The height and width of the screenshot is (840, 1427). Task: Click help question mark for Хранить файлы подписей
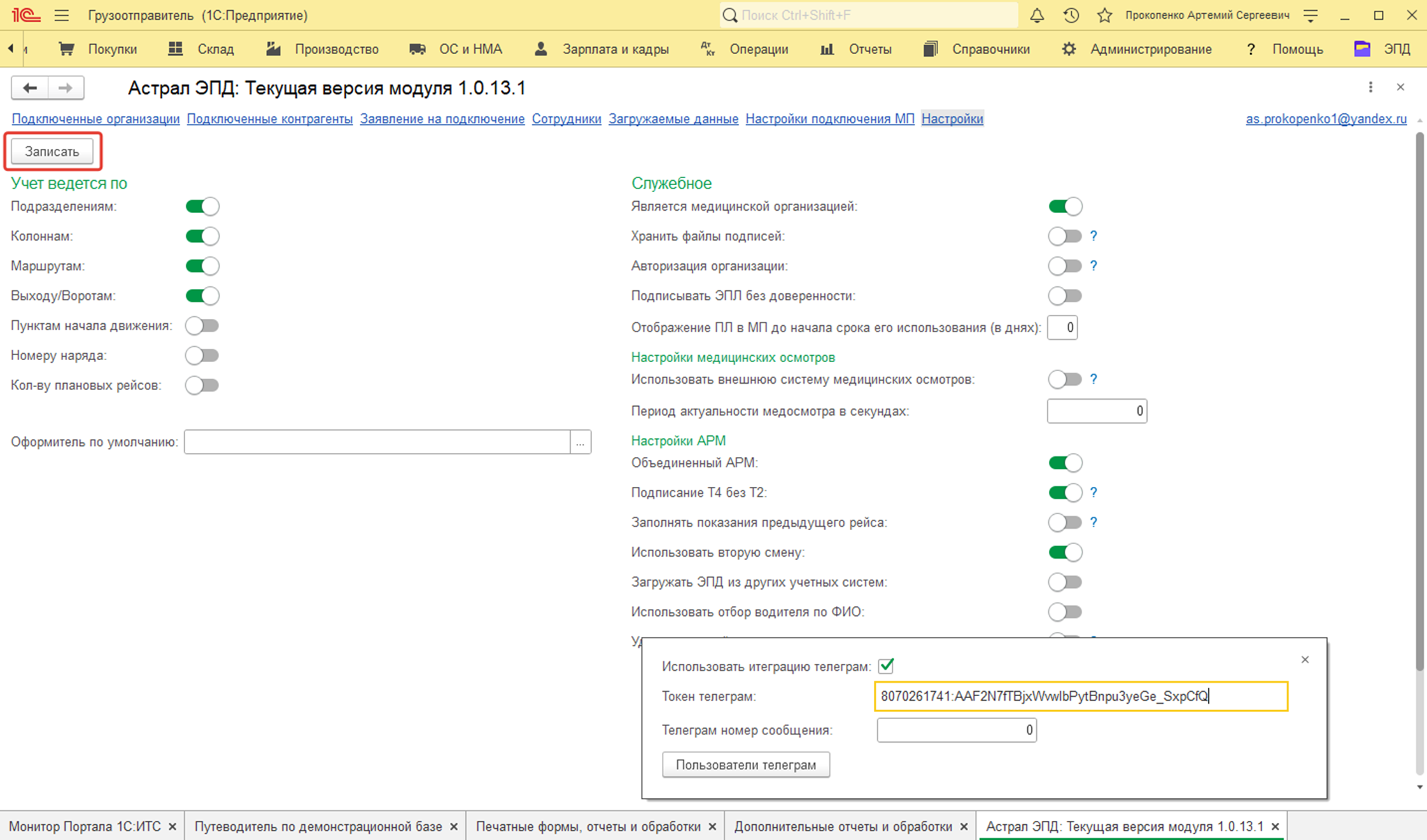(1093, 236)
